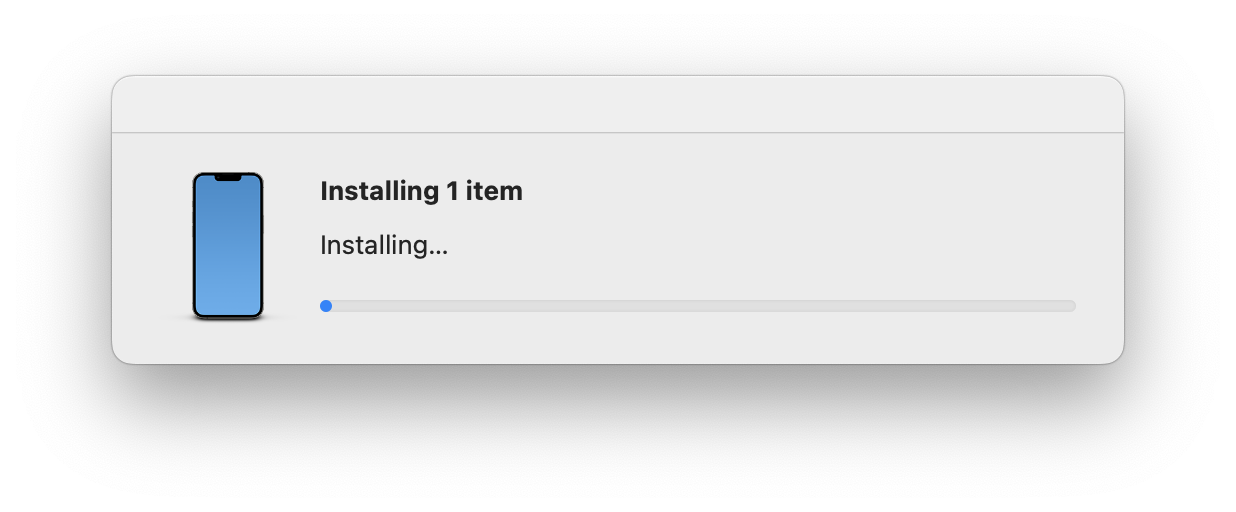Click the blue progress indicator dot

click(x=326, y=306)
